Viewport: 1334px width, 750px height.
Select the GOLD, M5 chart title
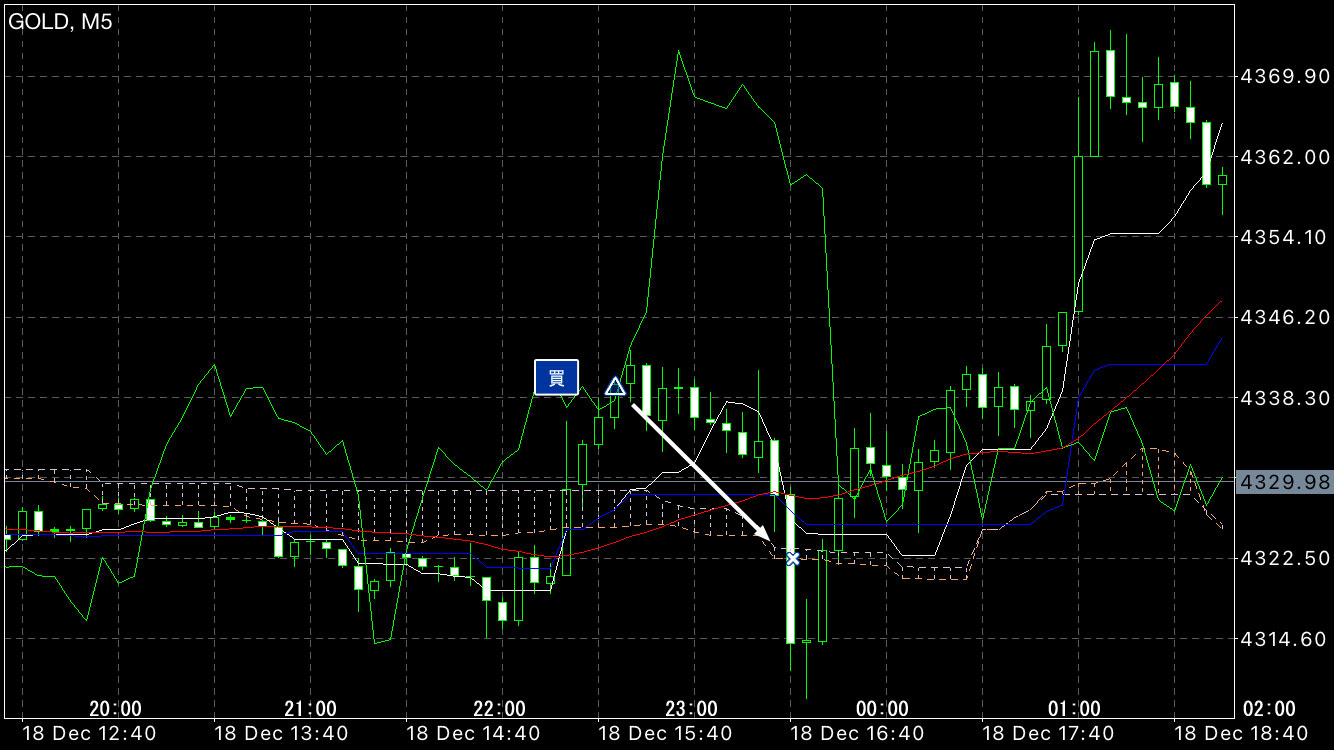[x=61, y=22]
